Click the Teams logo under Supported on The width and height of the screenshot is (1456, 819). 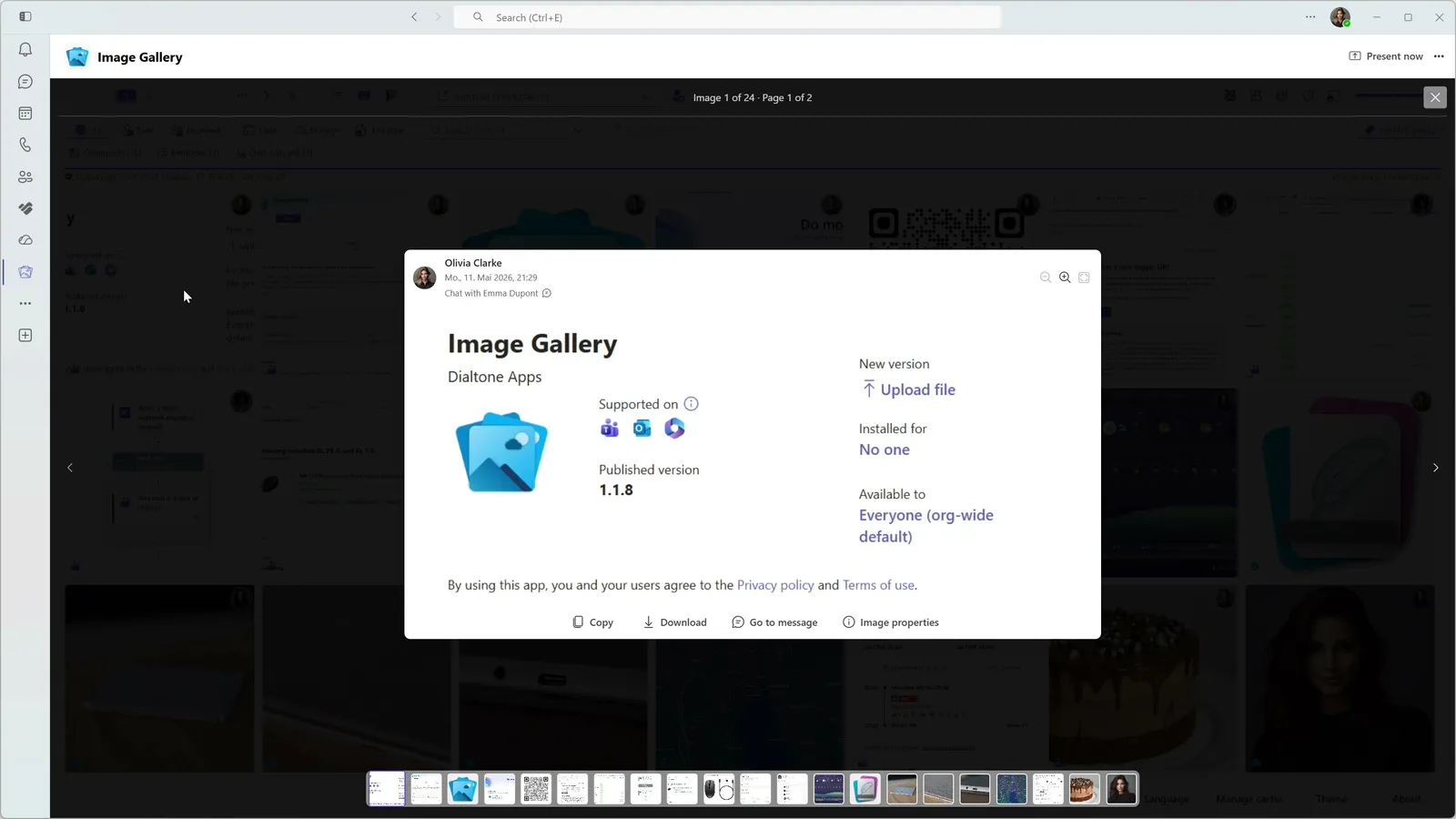pyautogui.click(x=610, y=429)
